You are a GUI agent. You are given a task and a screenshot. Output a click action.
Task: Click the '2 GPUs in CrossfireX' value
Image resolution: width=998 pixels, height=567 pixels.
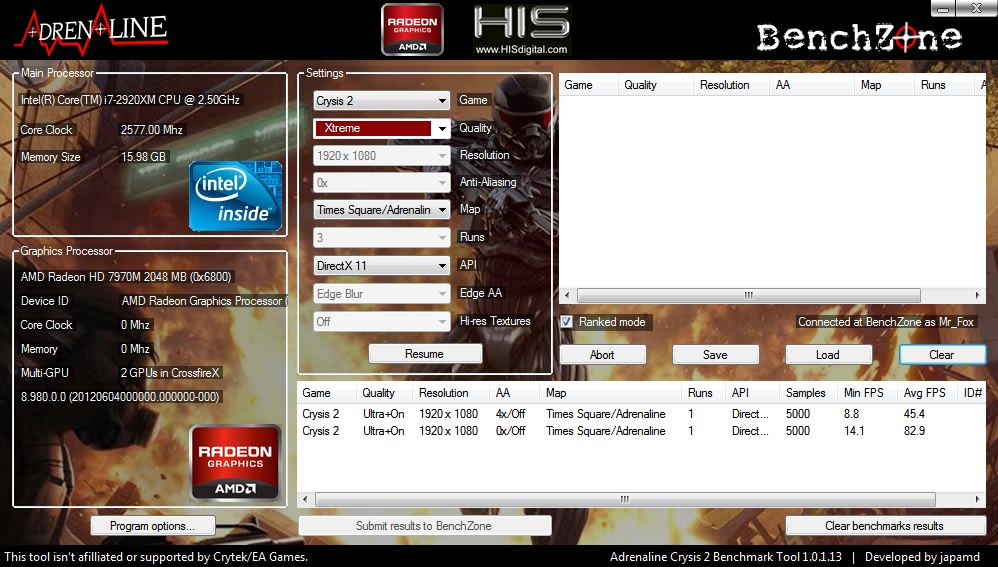[x=170, y=373]
